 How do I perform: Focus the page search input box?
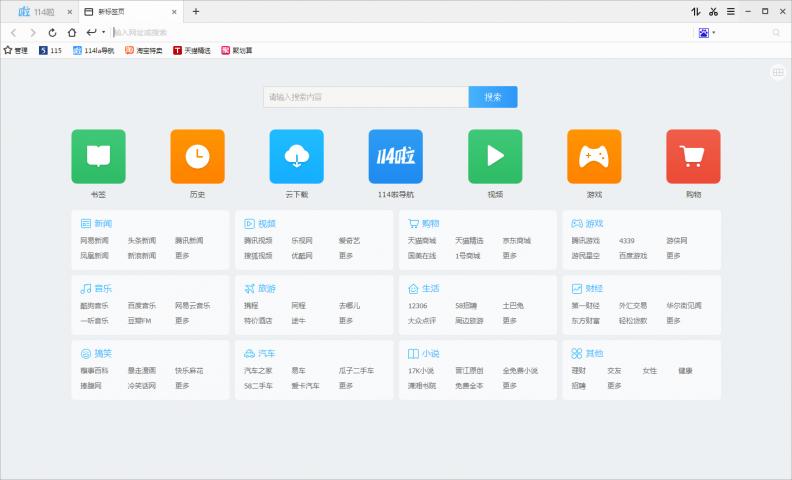pos(366,97)
